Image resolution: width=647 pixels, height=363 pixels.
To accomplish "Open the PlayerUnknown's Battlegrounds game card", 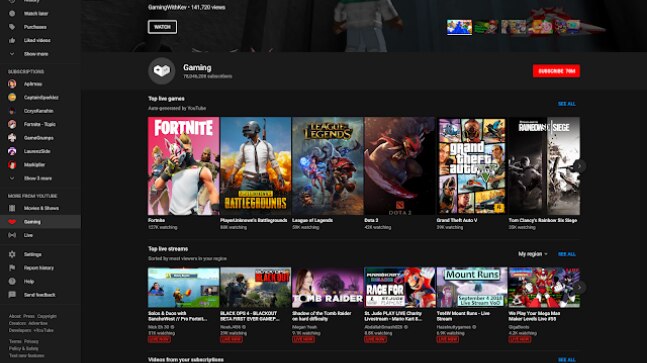I will click(x=255, y=166).
